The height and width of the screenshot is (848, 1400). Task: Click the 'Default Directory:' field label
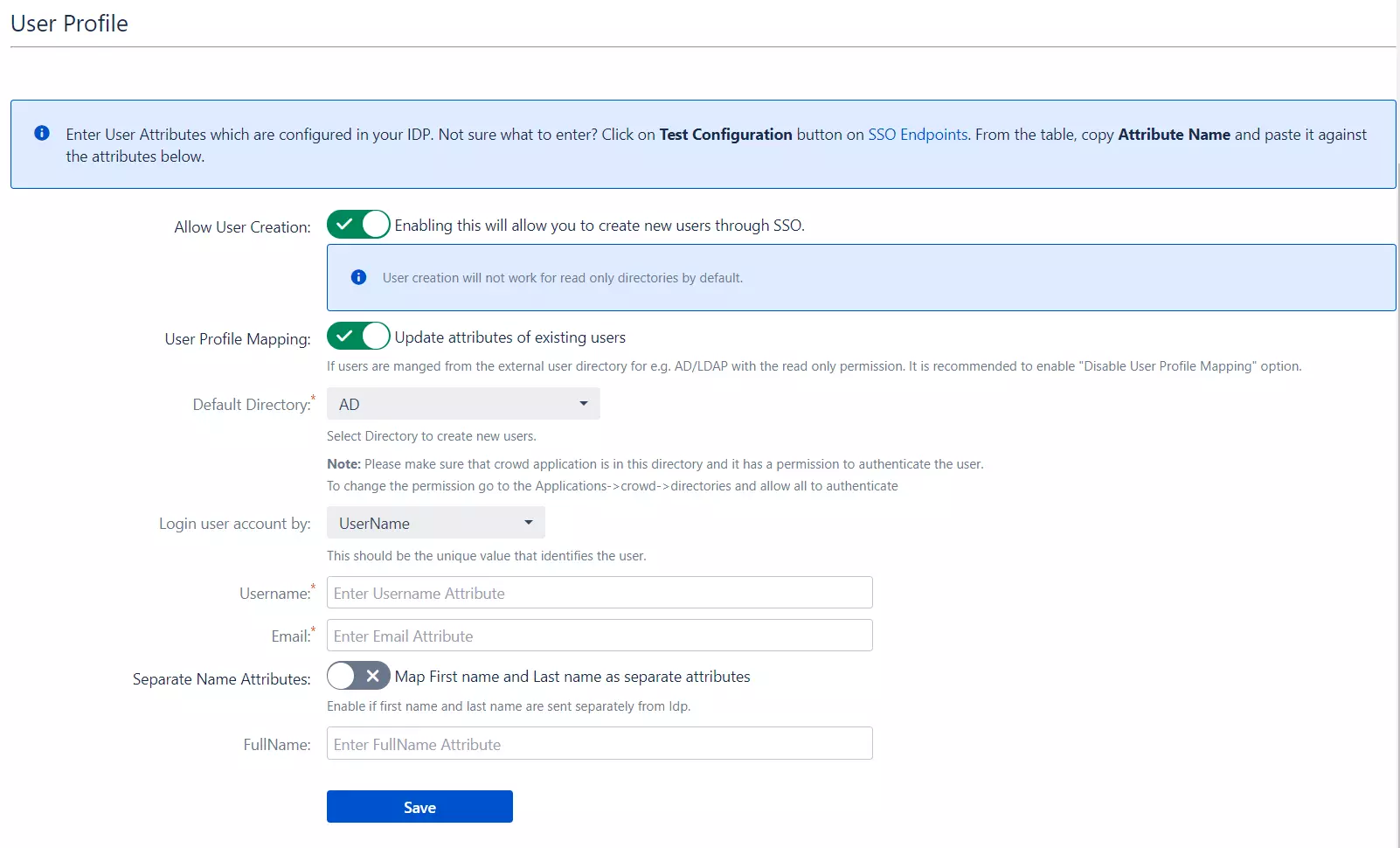251,405
